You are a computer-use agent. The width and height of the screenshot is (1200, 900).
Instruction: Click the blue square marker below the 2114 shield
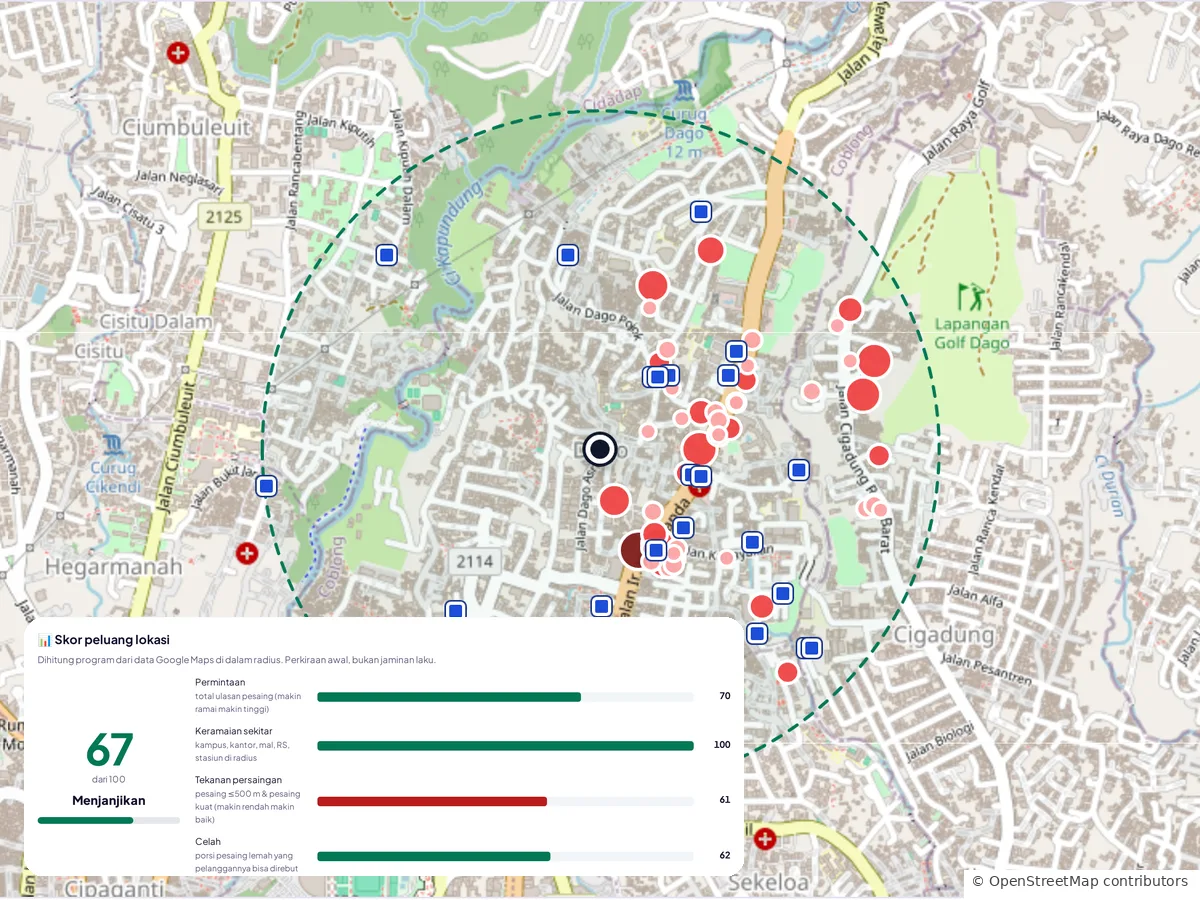[x=455, y=610]
